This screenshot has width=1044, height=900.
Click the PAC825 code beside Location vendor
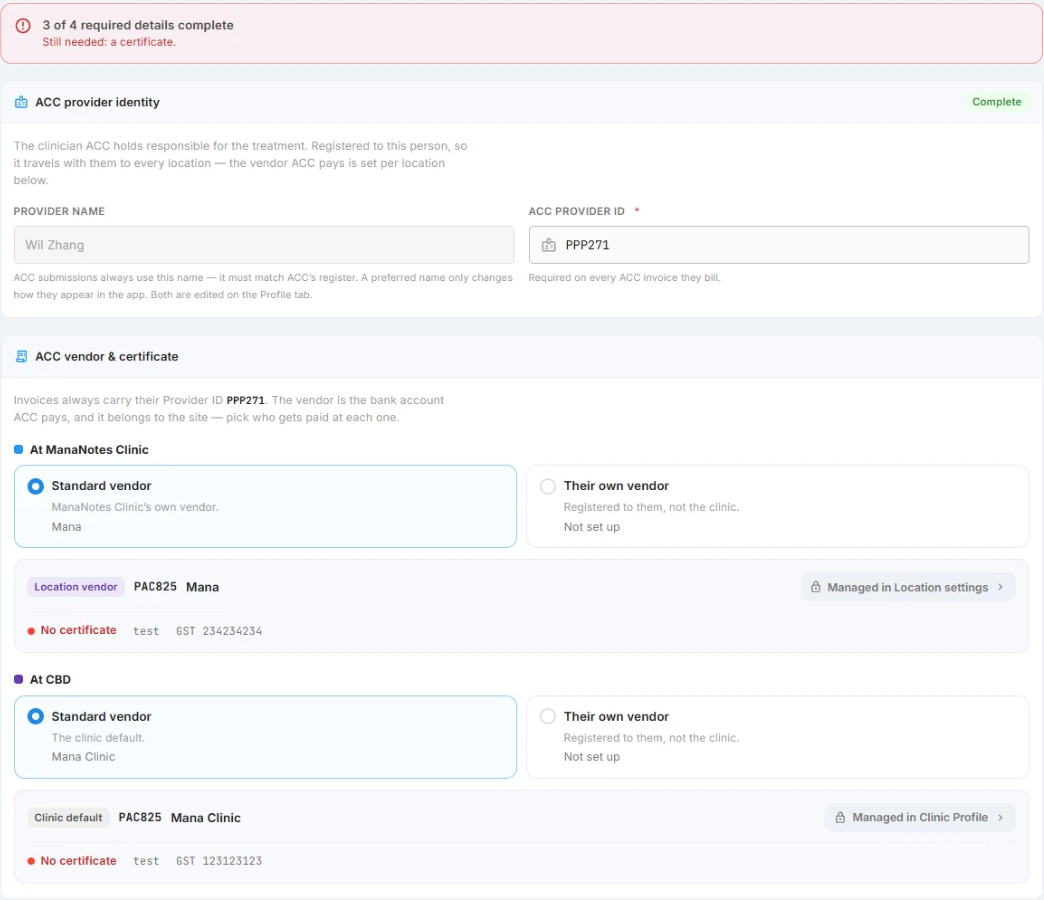155,586
